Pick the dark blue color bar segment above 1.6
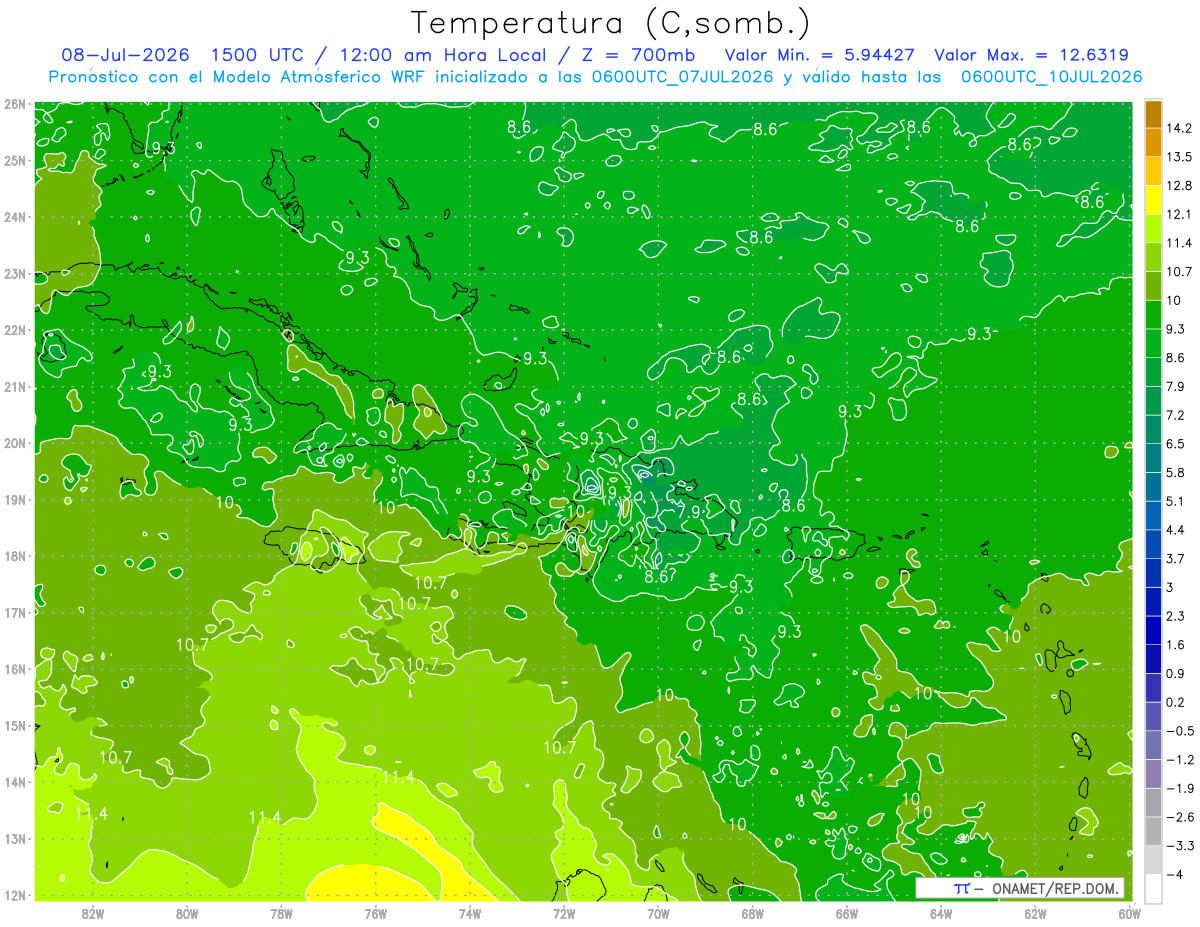The image size is (1200, 927). pos(1153,630)
